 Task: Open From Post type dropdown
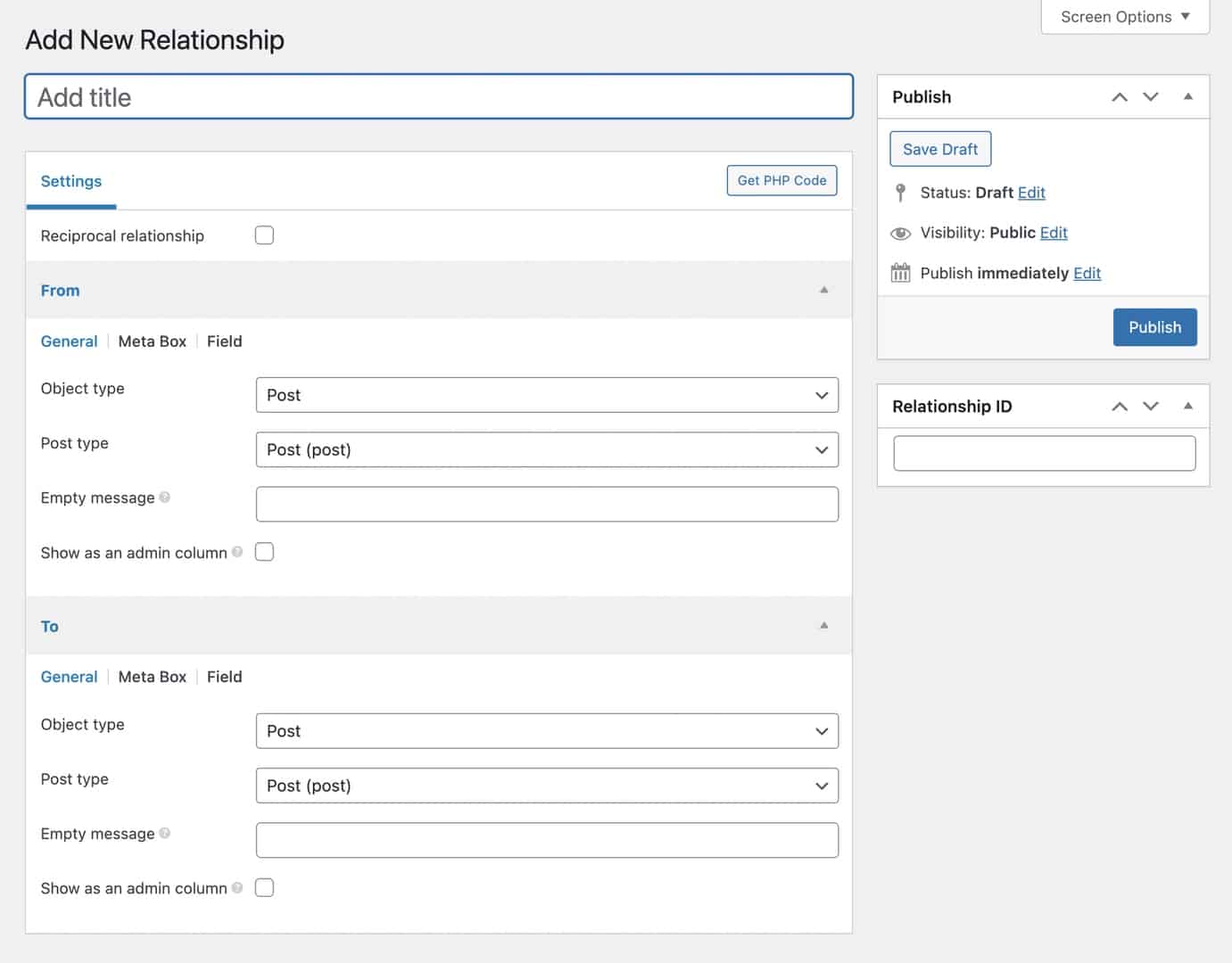click(x=547, y=449)
